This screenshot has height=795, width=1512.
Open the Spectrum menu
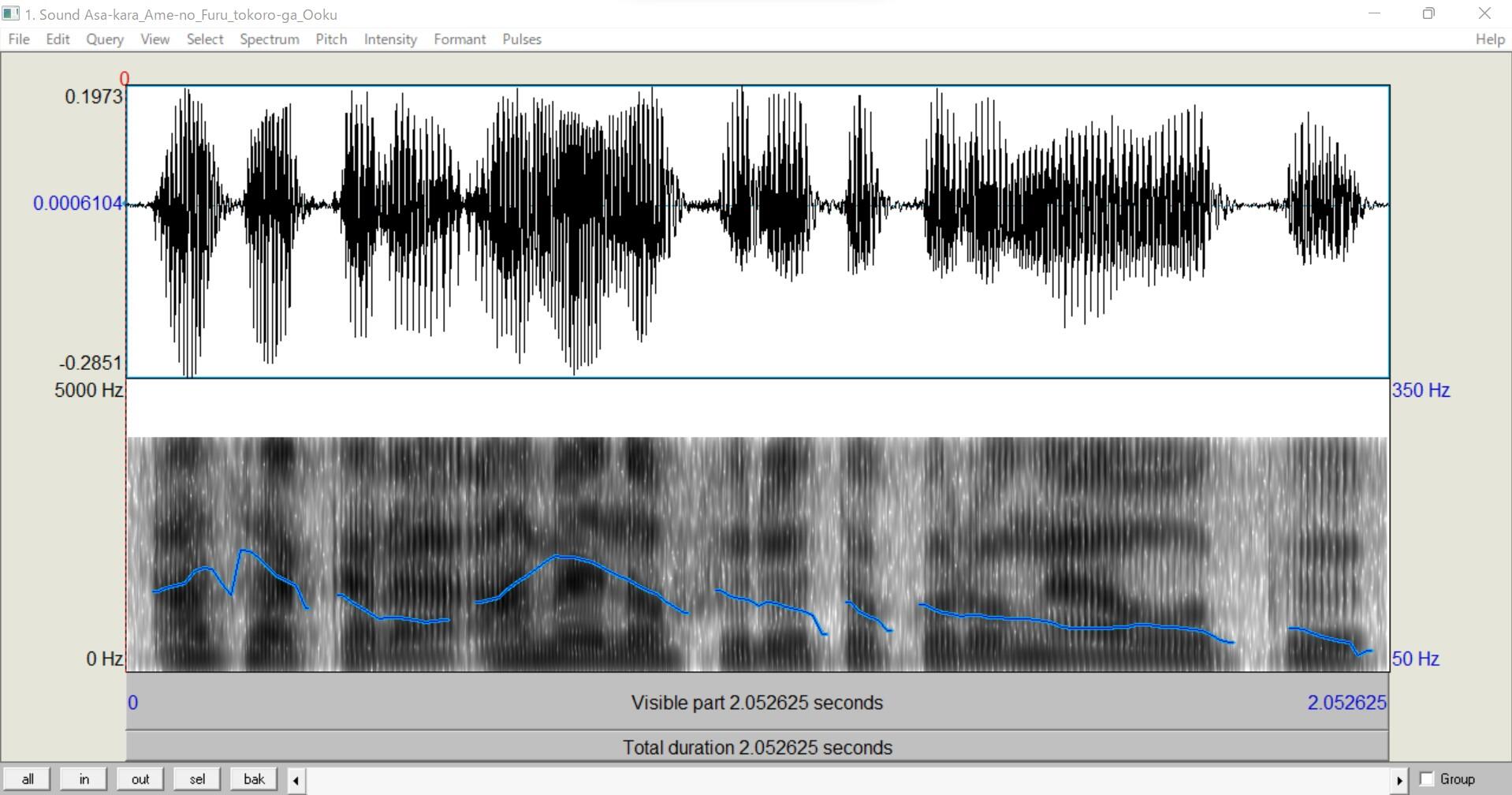[x=270, y=39]
